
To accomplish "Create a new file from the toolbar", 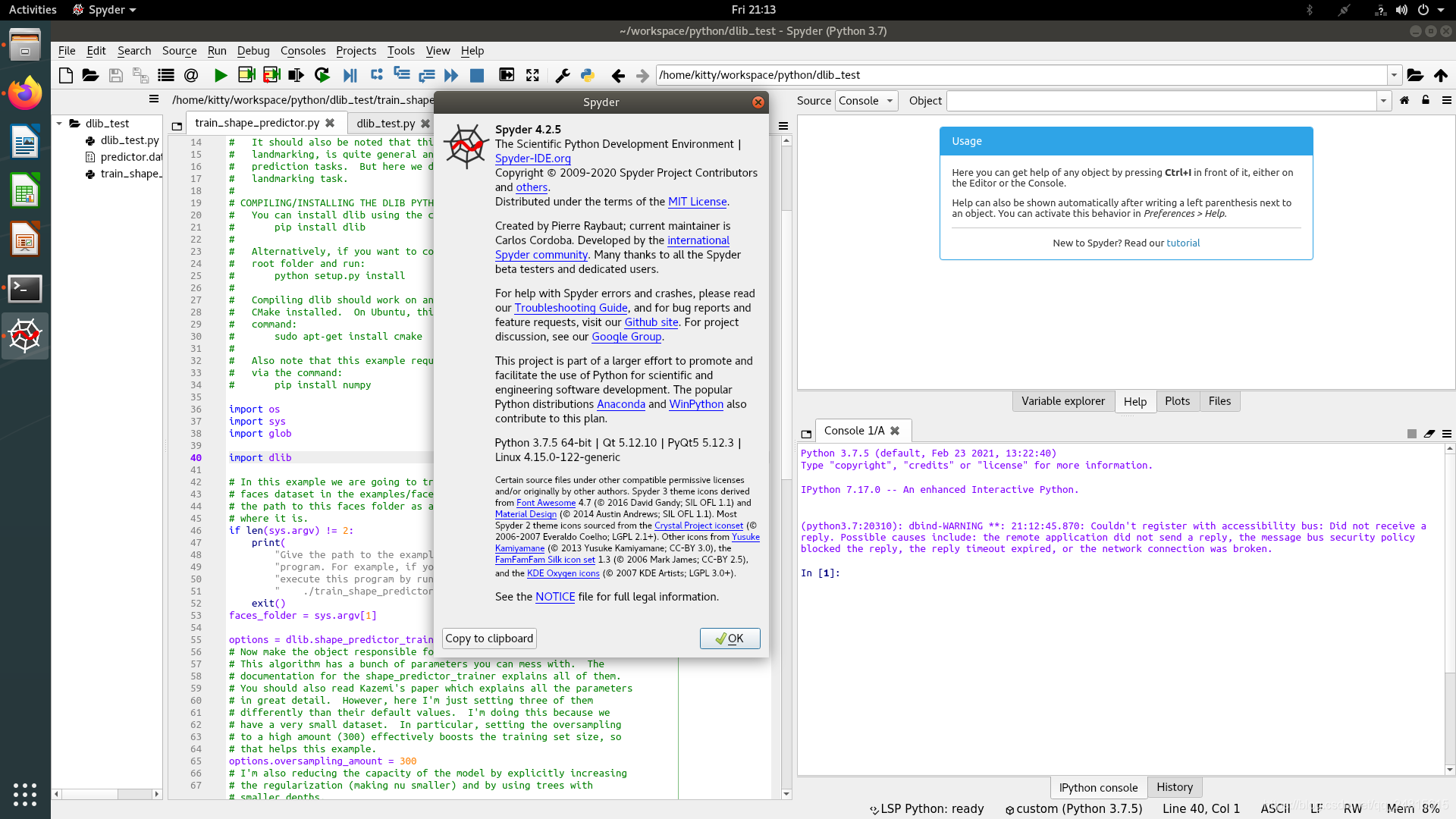I will click(65, 75).
